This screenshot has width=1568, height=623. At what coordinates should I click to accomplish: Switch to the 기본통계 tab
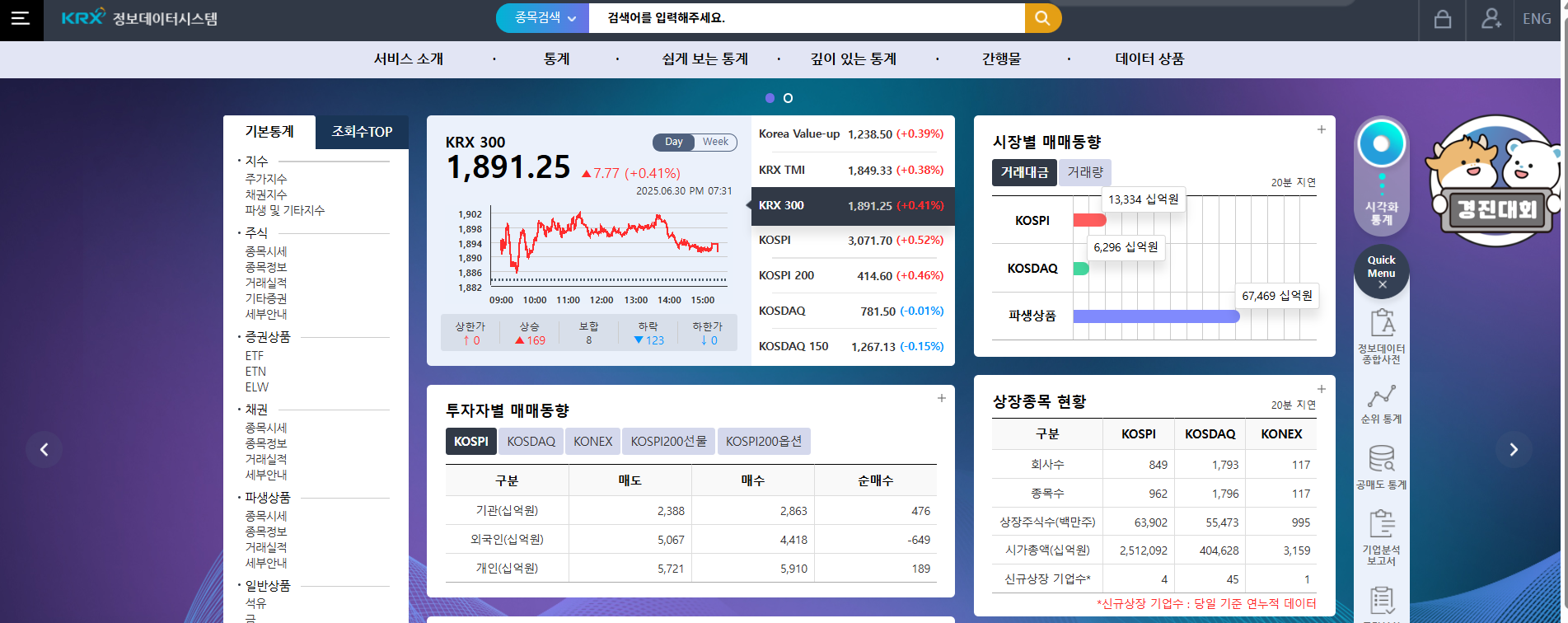tap(269, 132)
